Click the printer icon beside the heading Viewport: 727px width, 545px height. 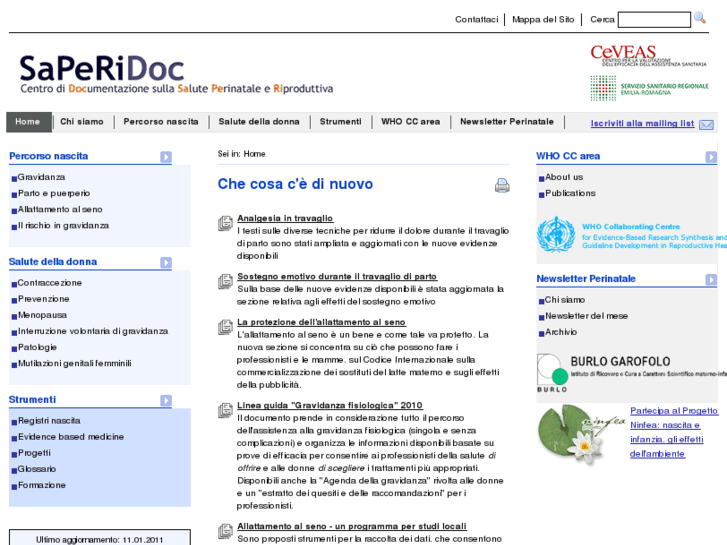pos(502,185)
